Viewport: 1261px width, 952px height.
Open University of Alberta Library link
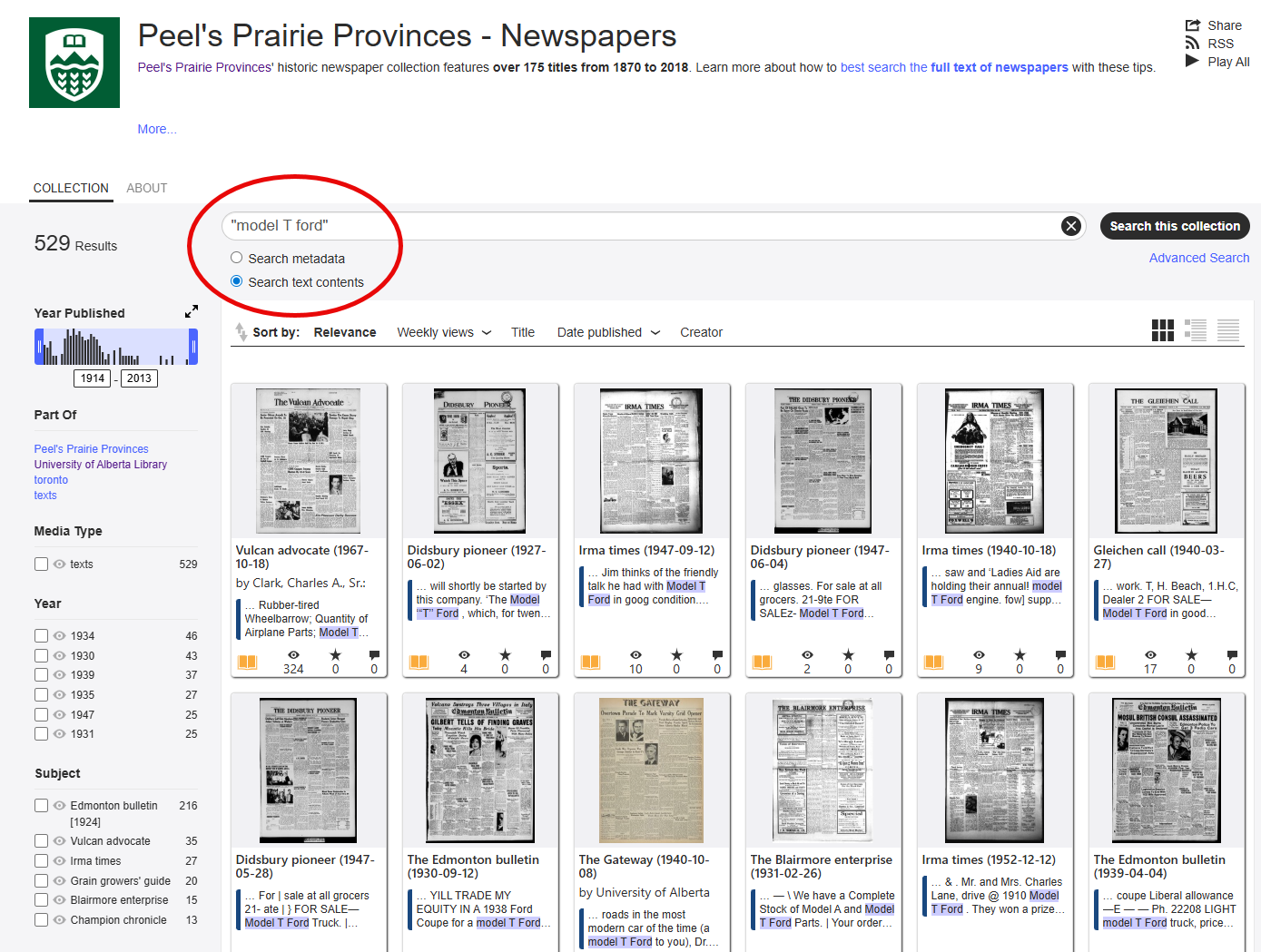click(x=101, y=464)
